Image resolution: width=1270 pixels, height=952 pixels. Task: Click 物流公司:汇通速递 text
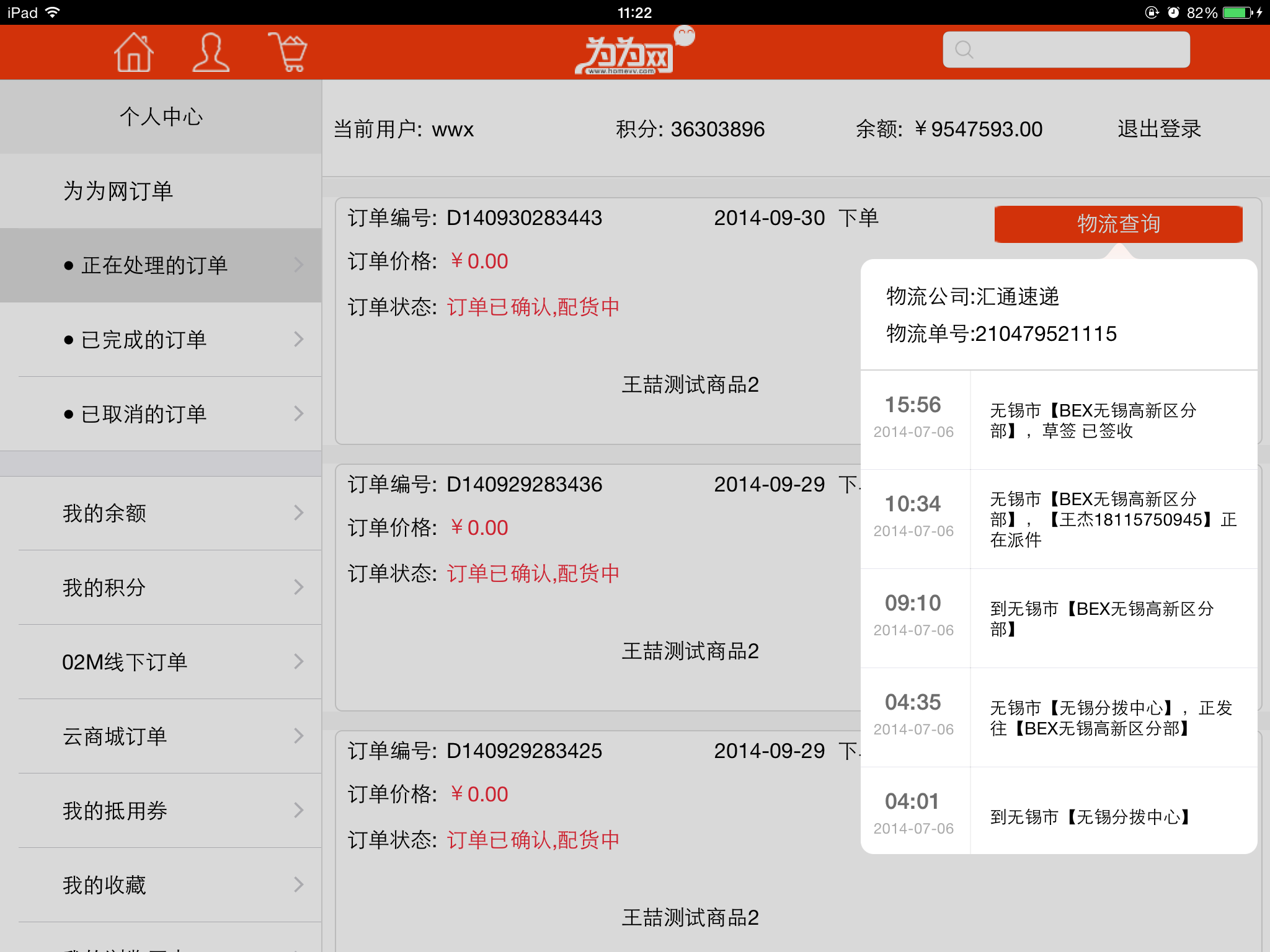[x=972, y=297]
